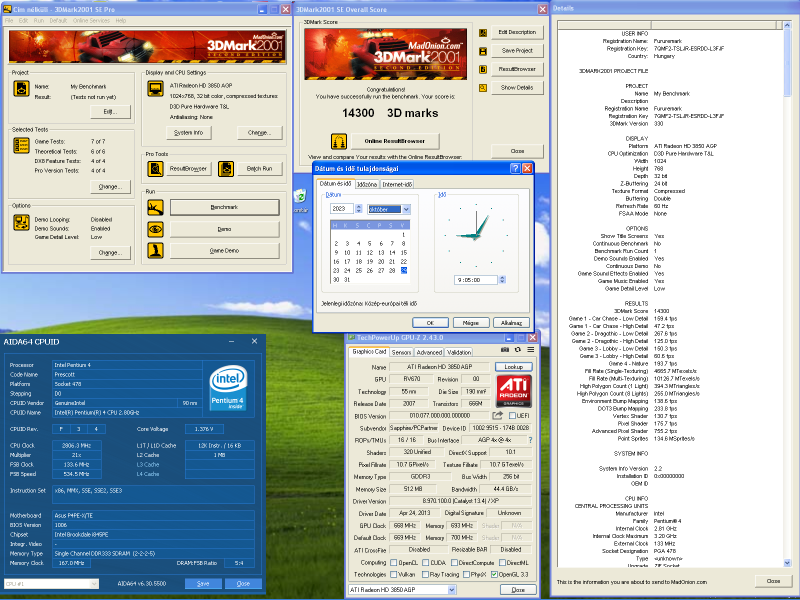Open the GPU selector dropdown in GPU-Z
This screenshot has height=600, width=800.
(x=452, y=590)
